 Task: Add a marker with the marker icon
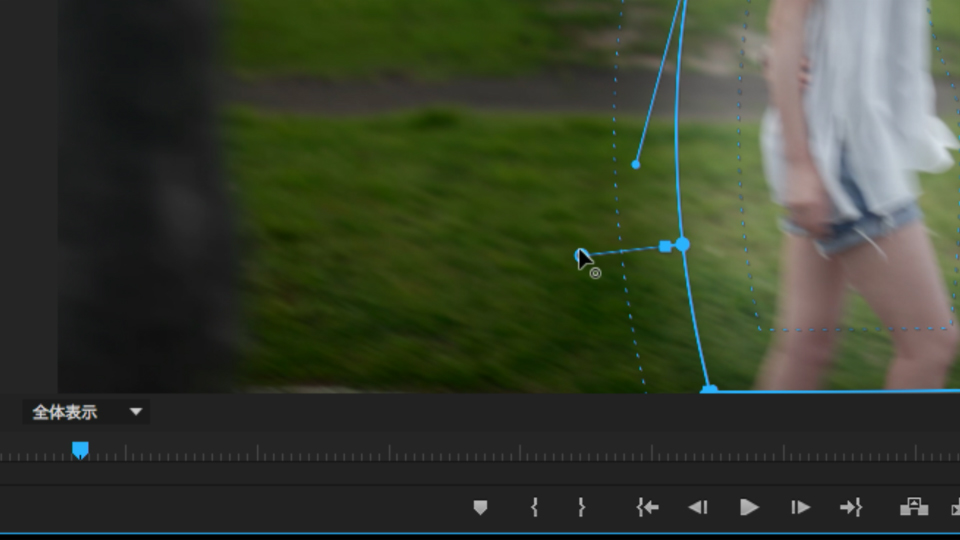pos(481,508)
